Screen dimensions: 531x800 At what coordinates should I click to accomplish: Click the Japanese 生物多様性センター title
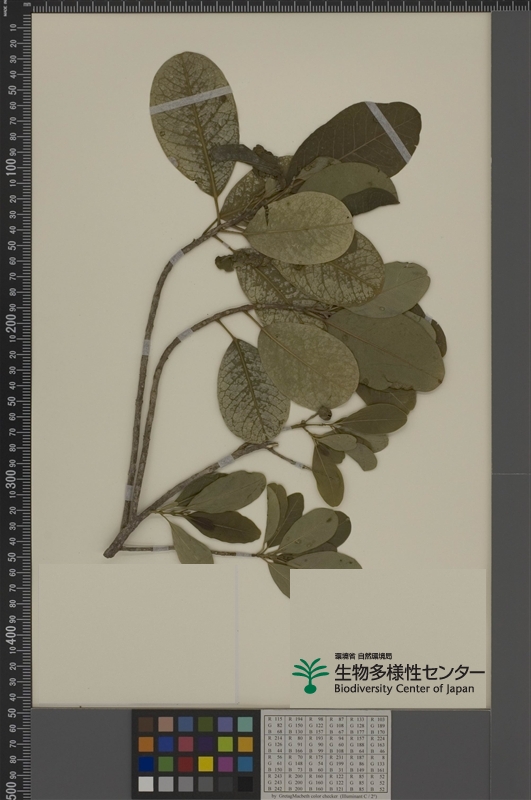(409, 673)
